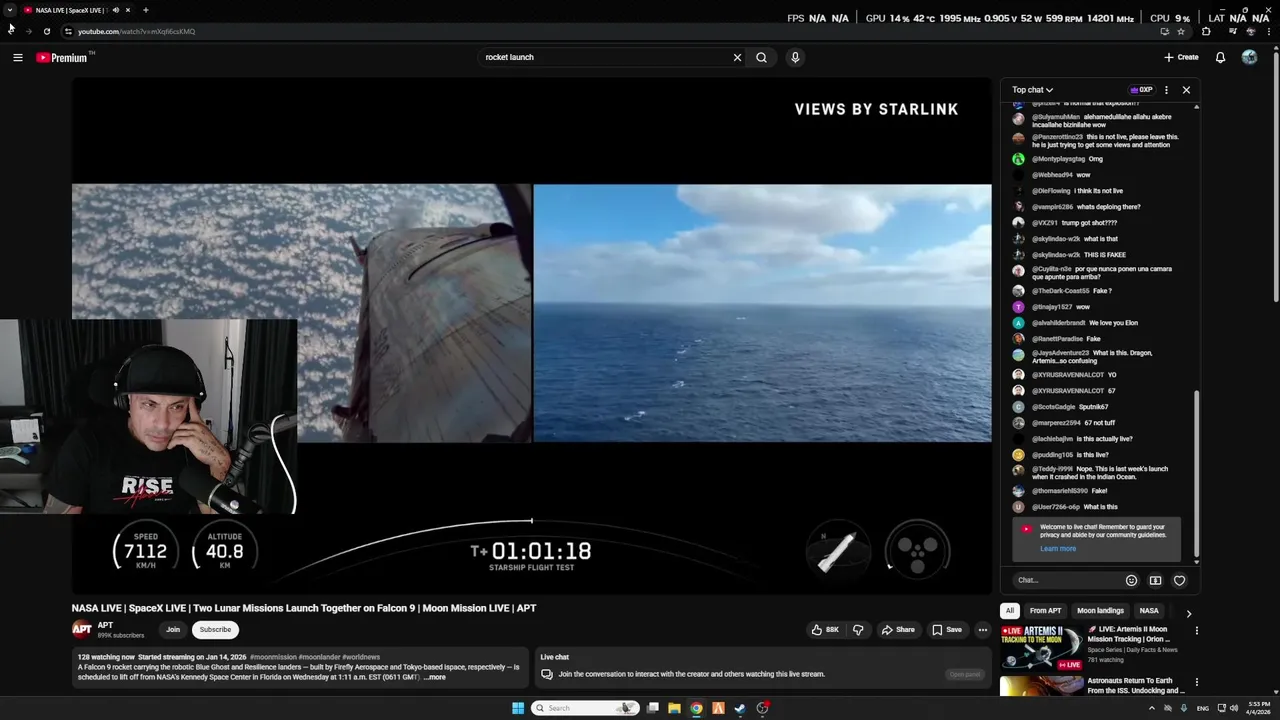Screen dimensions: 1280x720
Task: Open the YouTube guide hamburger menu
Action: click(x=17, y=57)
